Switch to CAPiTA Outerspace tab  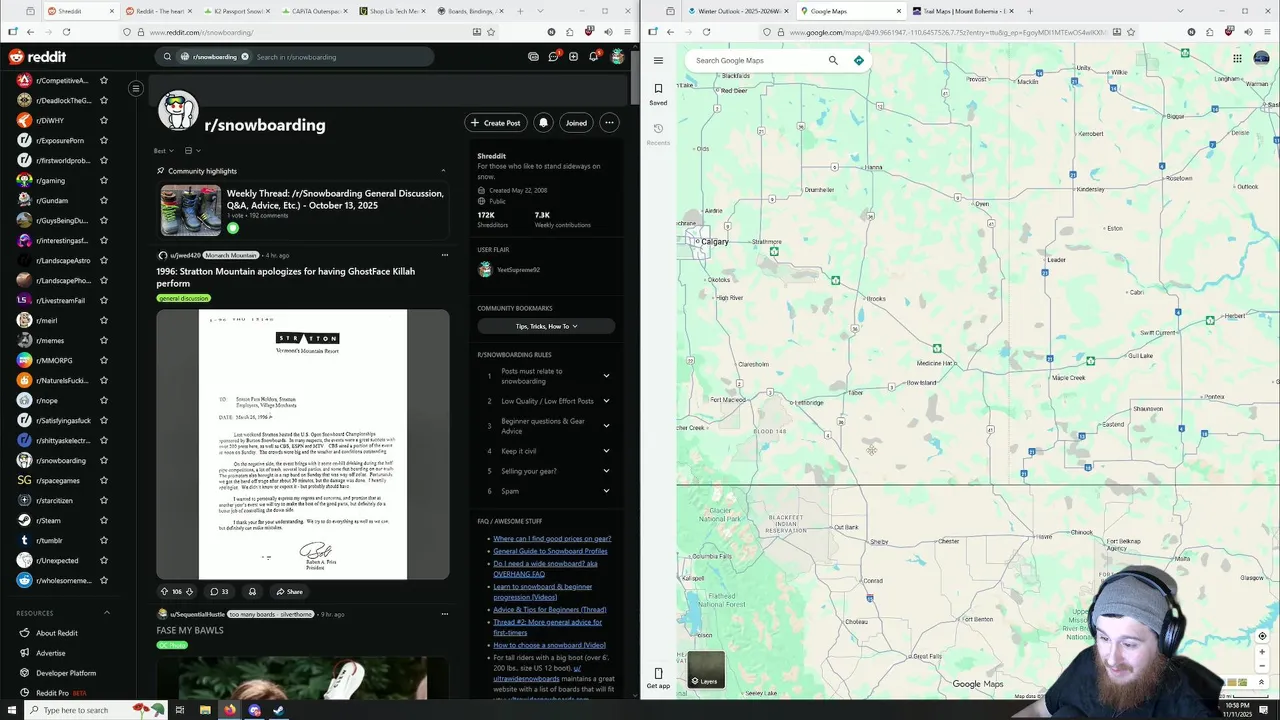click(316, 11)
